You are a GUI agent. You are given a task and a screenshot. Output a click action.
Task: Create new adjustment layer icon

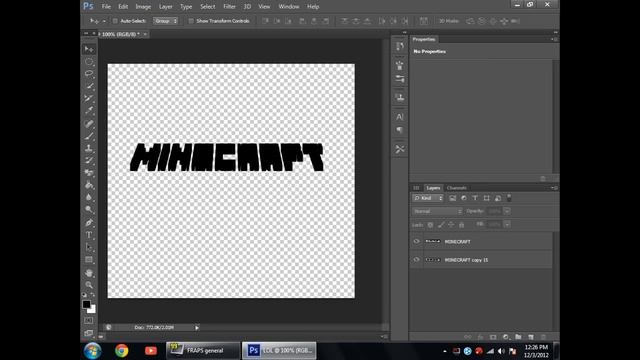[506, 337]
